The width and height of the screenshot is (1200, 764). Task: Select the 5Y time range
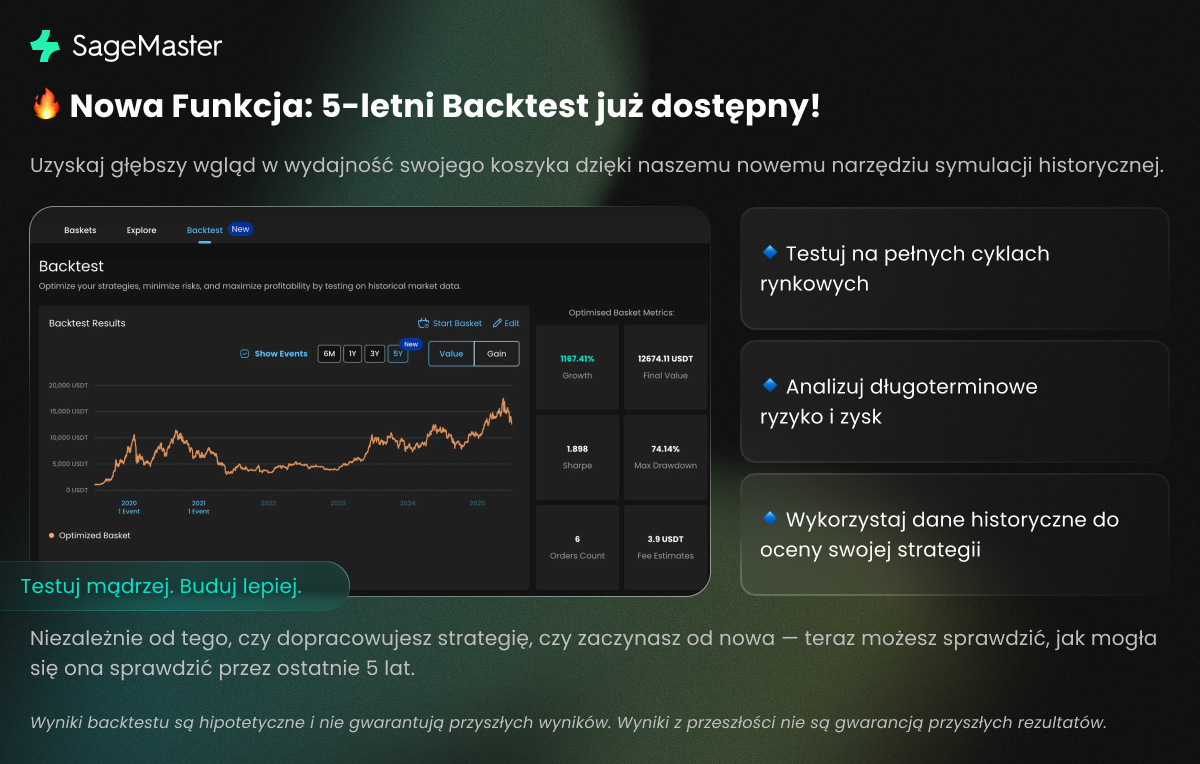click(398, 354)
